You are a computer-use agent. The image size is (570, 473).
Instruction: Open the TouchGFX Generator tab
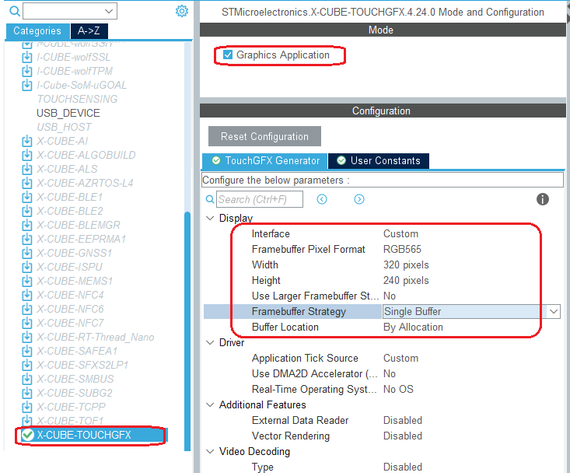pos(265,161)
